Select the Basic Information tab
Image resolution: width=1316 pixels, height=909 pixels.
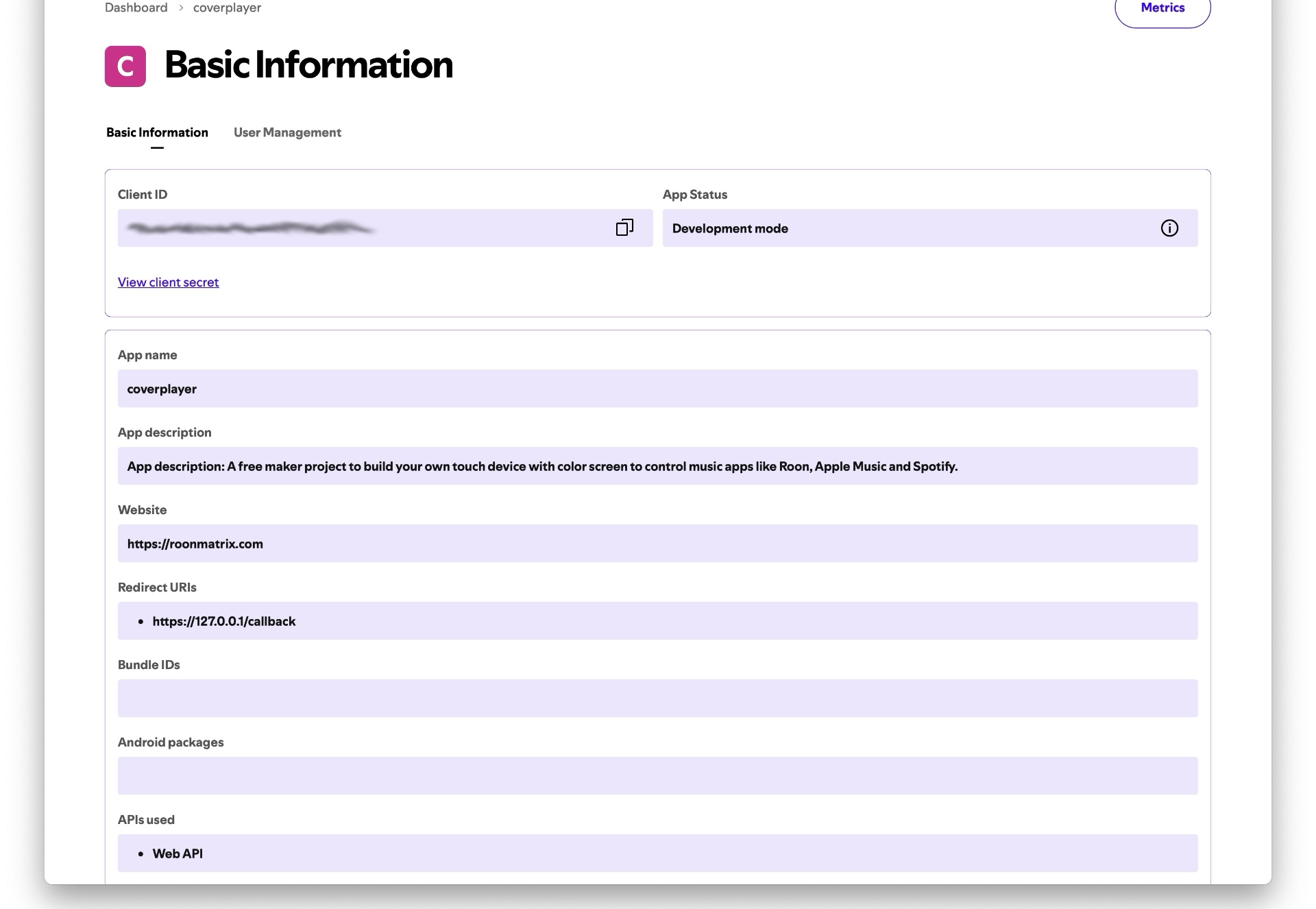pos(157,132)
